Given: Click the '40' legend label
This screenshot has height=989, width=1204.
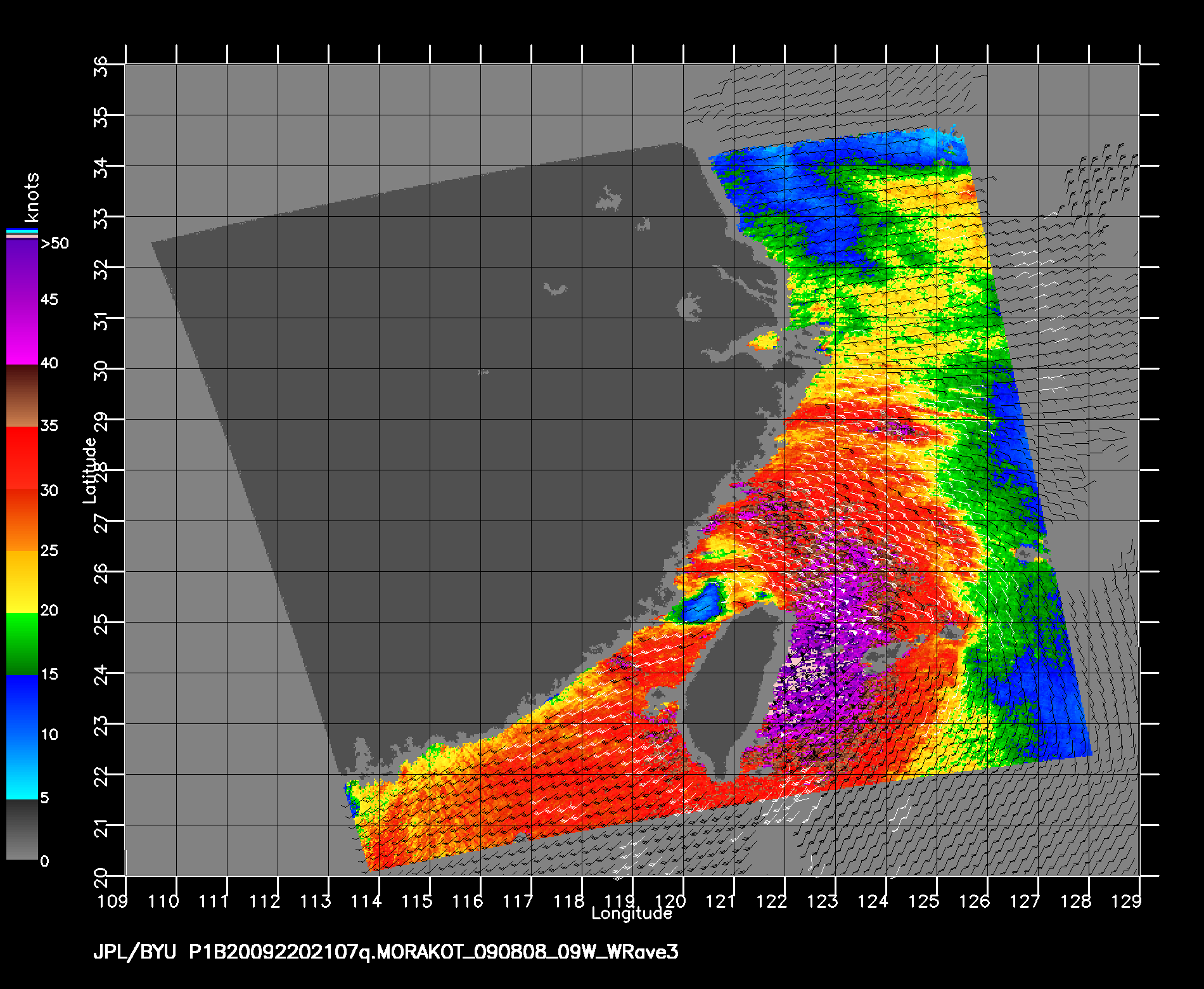Looking at the screenshot, I should 49,363.
